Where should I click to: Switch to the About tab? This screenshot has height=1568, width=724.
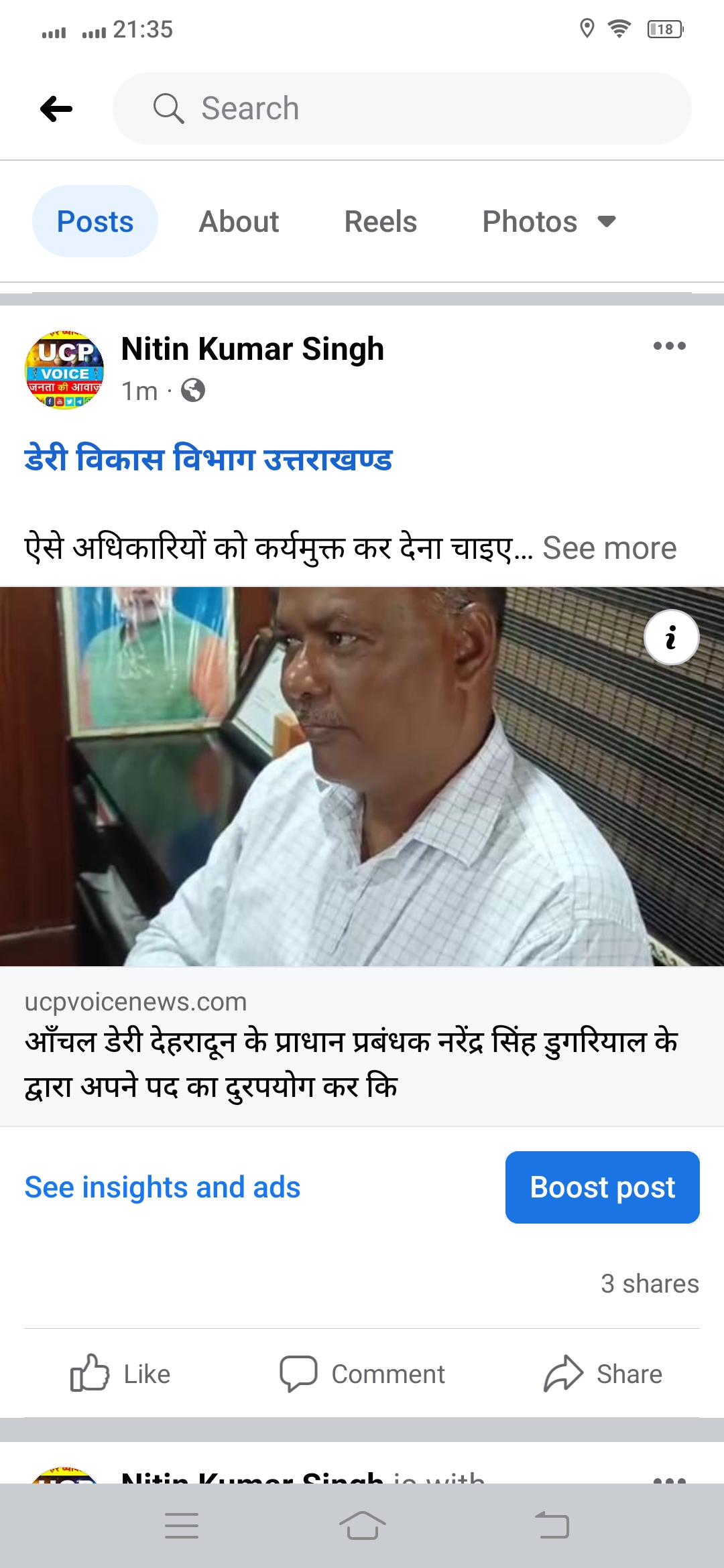pos(239,221)
